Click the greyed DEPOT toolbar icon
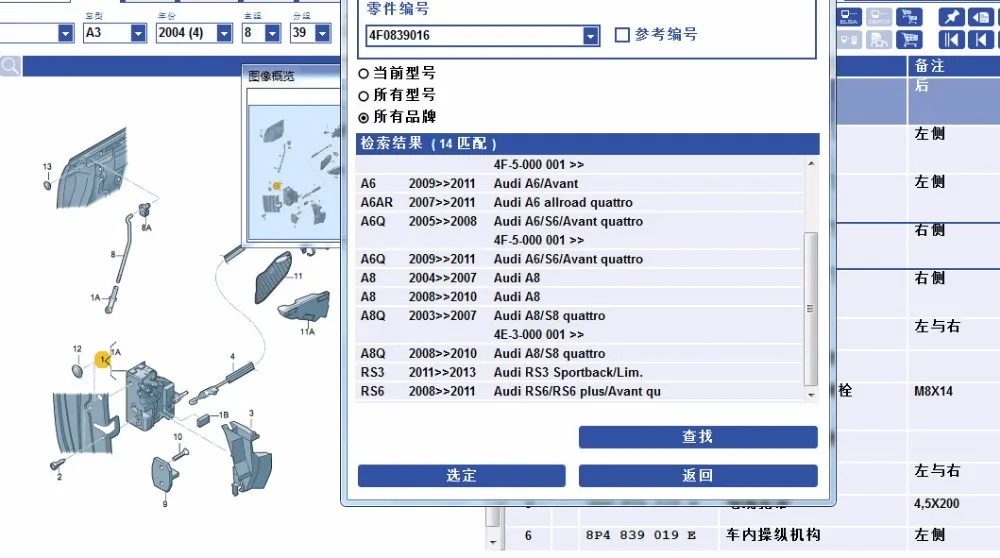Screen dimensions: 1000x558 tap(879, 17)
